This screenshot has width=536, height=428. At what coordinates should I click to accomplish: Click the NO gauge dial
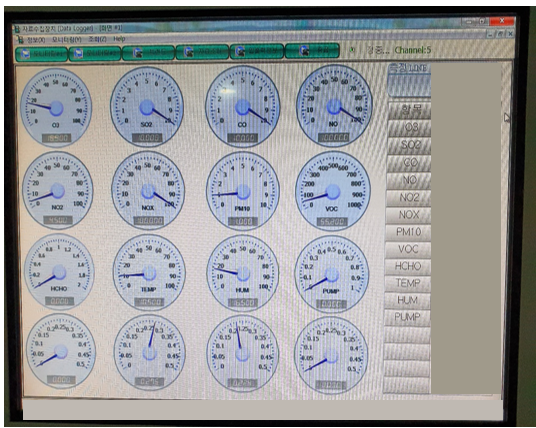[x=334, y=106]
